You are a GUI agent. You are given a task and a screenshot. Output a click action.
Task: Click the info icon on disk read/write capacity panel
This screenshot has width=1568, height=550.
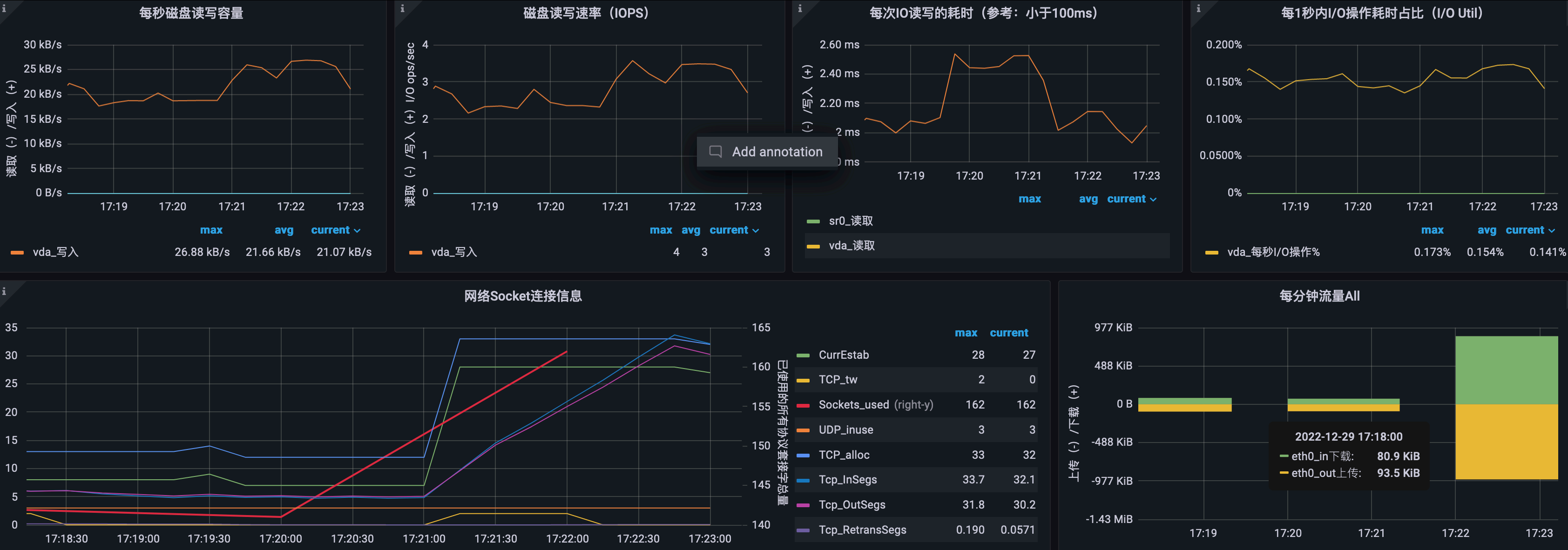point(4,8)
